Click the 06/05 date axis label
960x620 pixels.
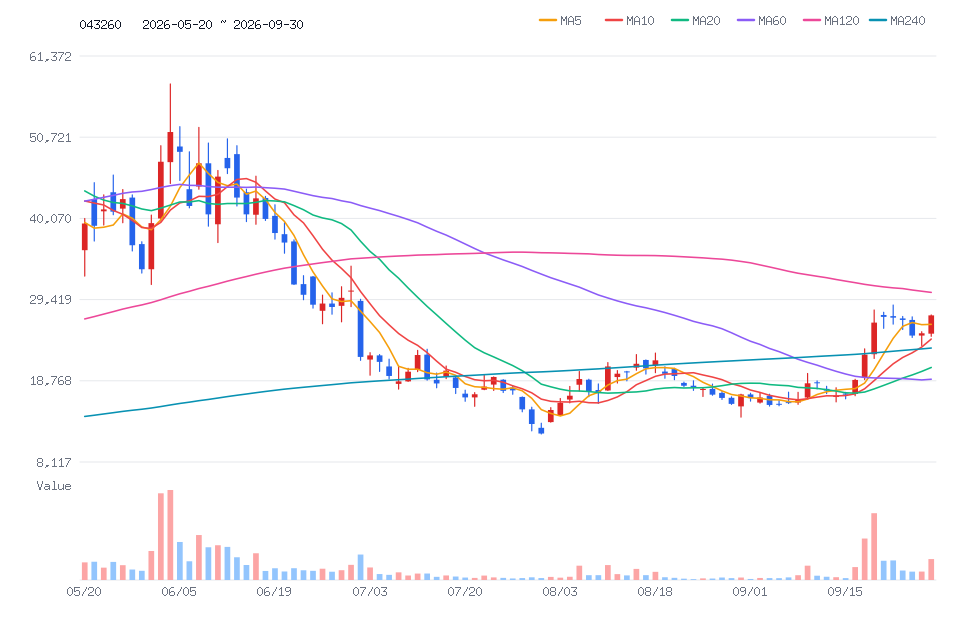tap(179, 591)
